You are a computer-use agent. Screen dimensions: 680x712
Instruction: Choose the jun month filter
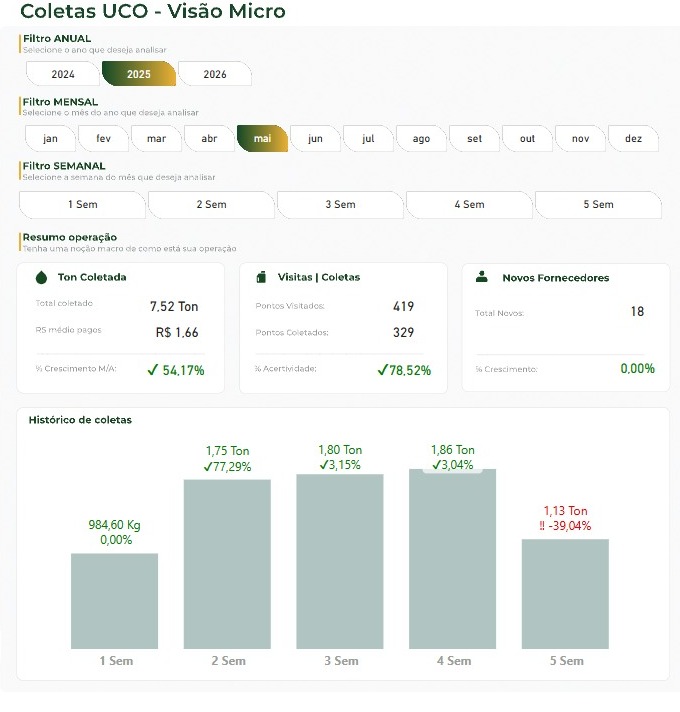click(315, 138)
